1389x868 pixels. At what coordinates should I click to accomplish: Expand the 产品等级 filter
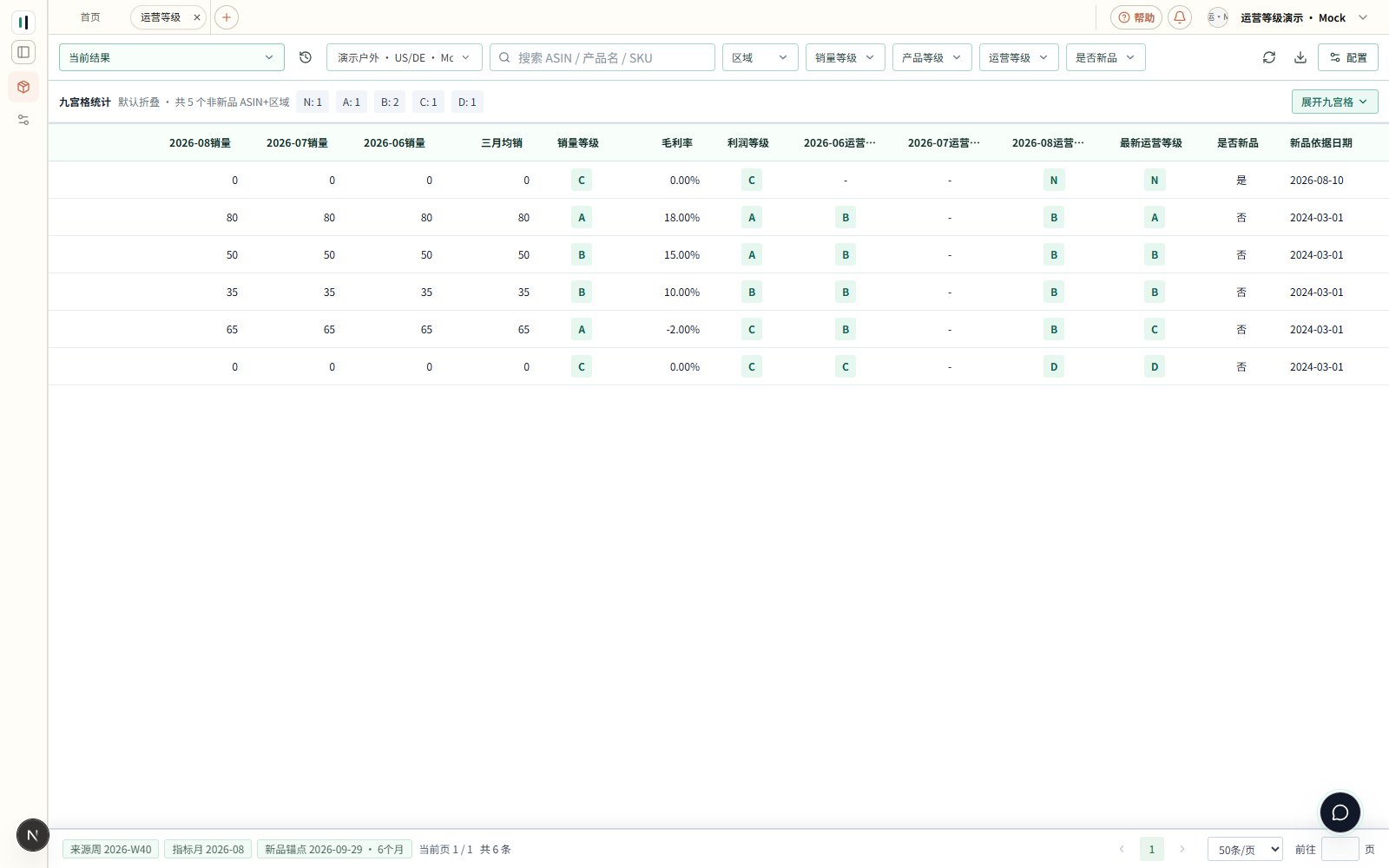pos(932,57)
